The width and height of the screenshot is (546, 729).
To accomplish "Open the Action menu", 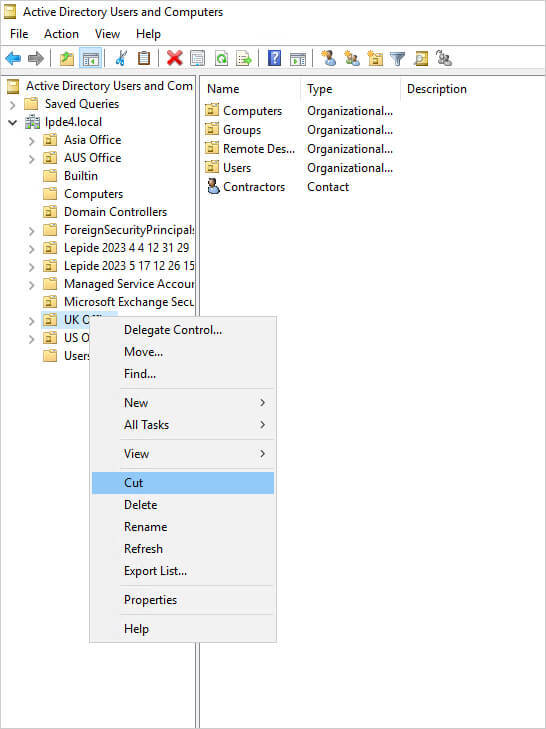I will 61,34.
